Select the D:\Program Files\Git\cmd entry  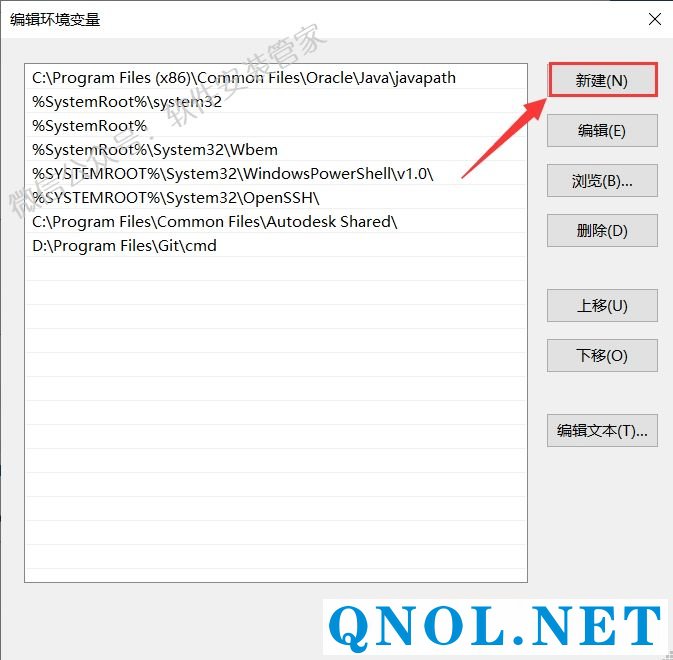point(276,246)
